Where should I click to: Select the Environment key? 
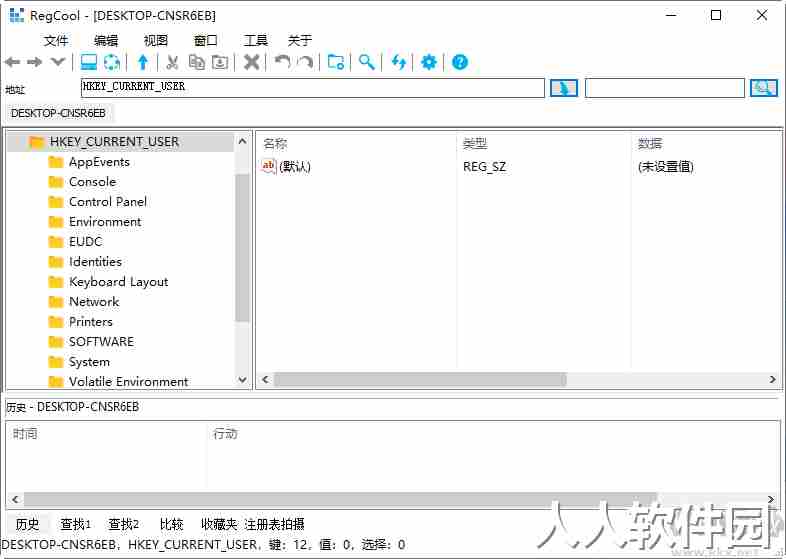(105, 222)
